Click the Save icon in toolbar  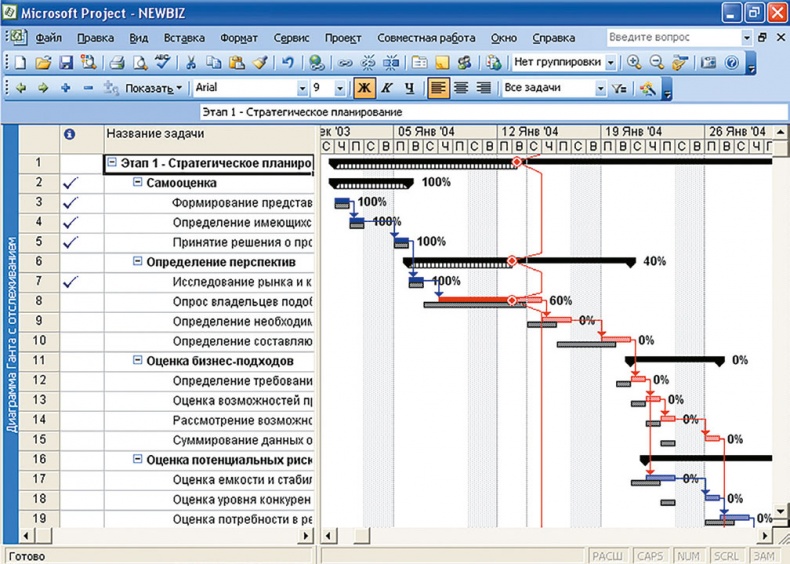[67, 62]
